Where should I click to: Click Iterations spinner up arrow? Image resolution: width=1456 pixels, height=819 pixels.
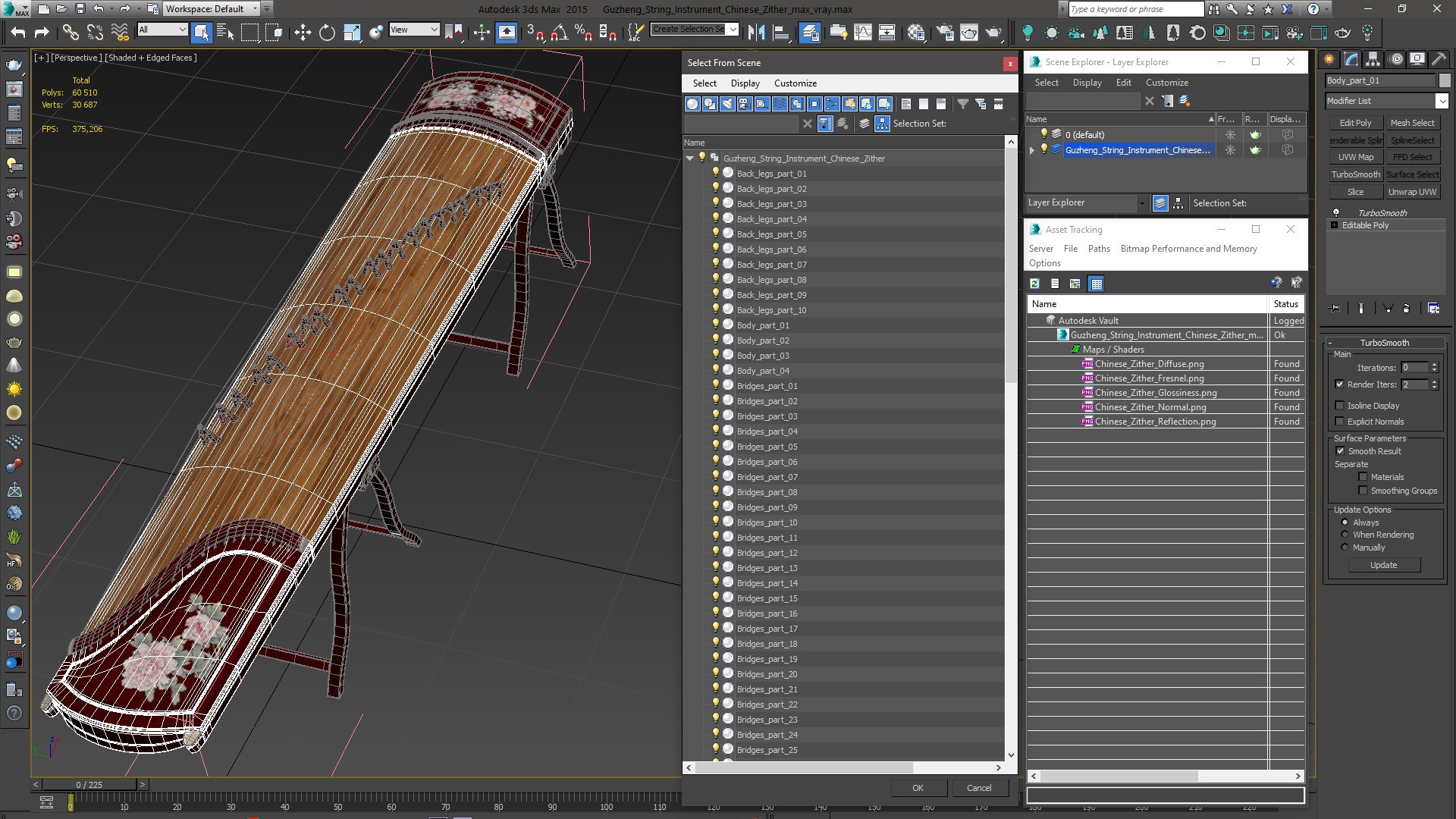tap(1434, 365)
